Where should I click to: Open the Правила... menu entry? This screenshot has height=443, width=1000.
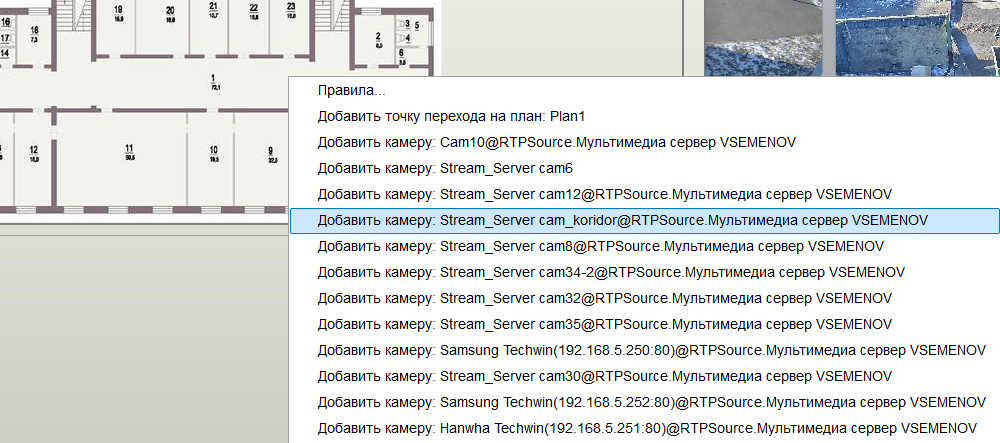pos(644,91)
